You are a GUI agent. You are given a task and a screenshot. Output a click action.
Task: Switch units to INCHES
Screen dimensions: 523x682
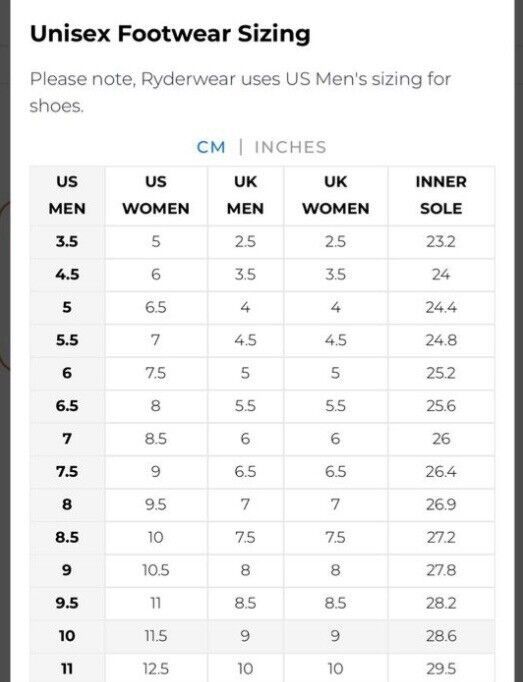(x=290, y=147)
